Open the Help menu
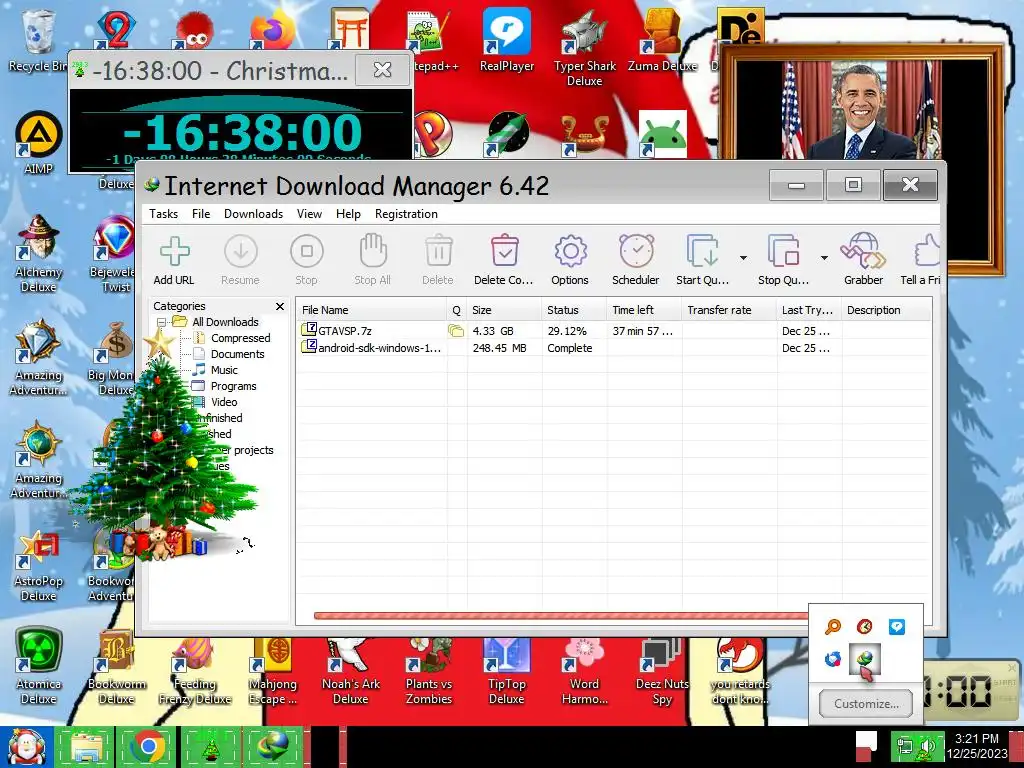This screenshot has width=1024, height=768. point(348,214)
